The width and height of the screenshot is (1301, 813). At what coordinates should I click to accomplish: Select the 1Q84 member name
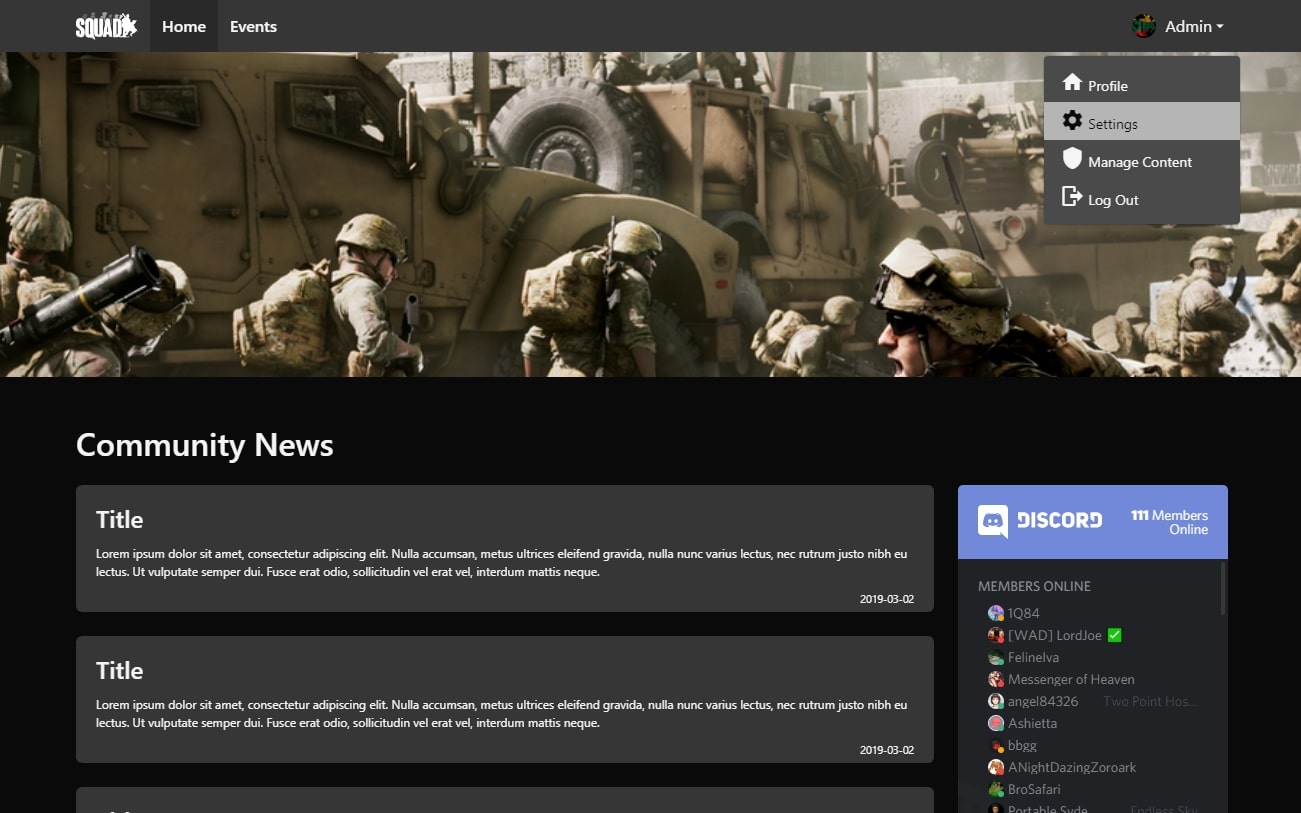(1024, 613)
